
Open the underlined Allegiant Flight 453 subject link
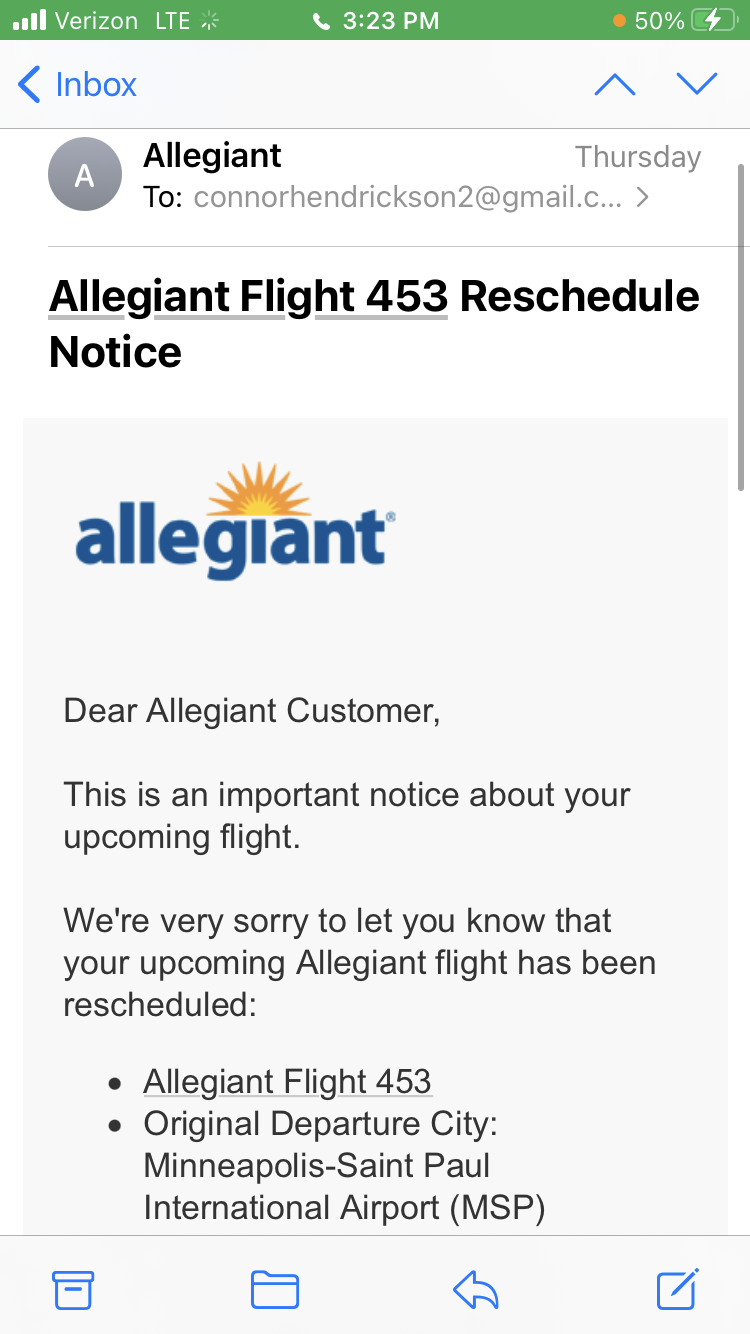[248, 297]
